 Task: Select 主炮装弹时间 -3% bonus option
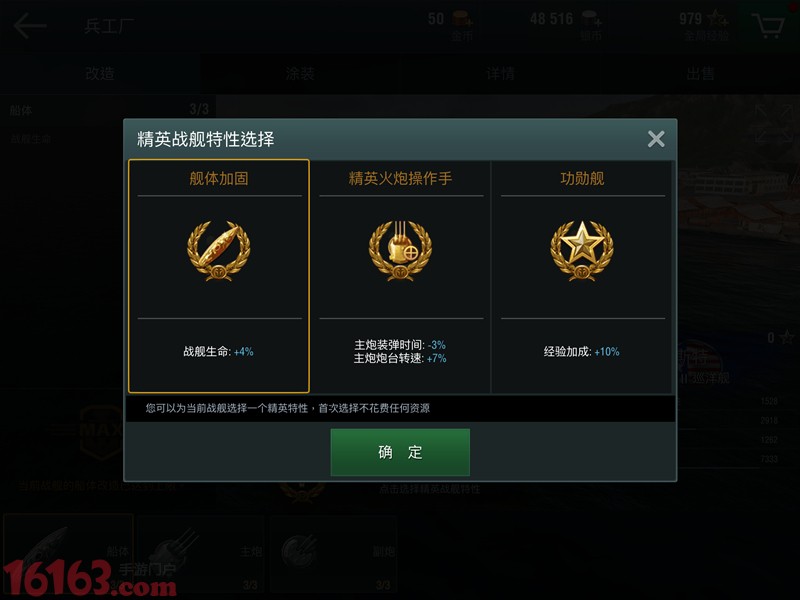click(400, 345)
